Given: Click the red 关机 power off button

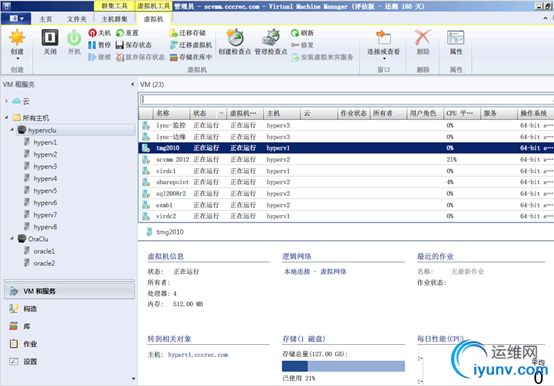Looking at the screenshot, I should 100,33.
